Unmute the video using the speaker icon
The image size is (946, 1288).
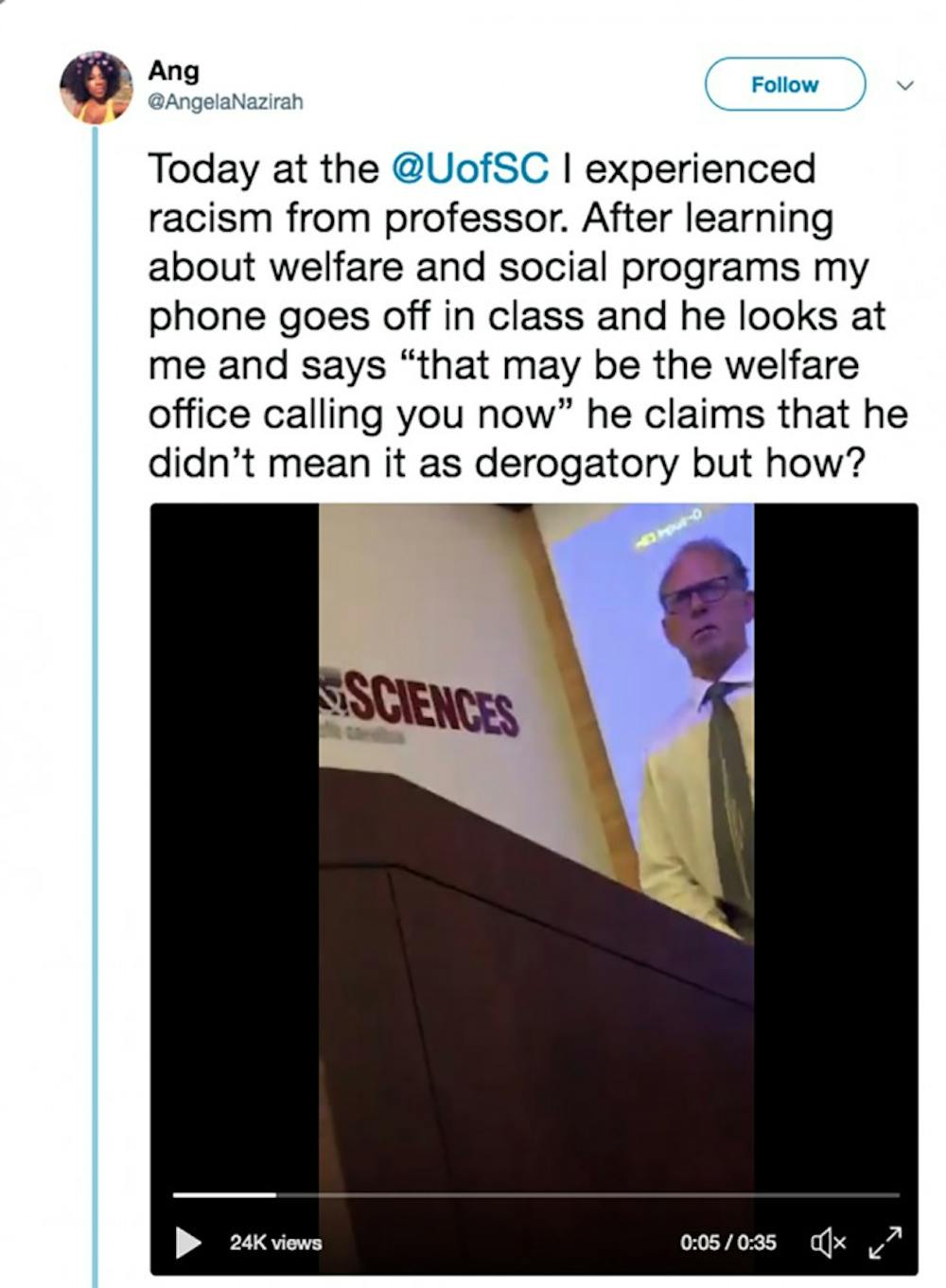(829, 1242)
